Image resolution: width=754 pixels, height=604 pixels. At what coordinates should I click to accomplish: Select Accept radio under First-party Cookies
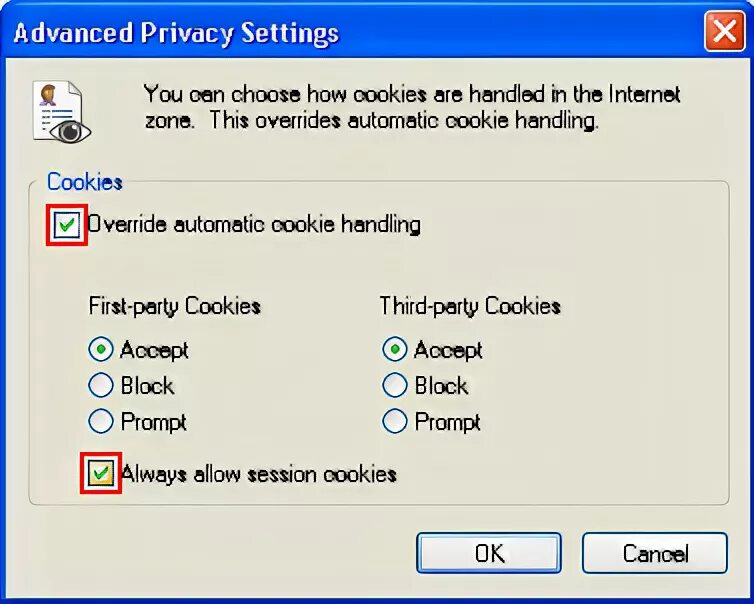pos(101,350)
